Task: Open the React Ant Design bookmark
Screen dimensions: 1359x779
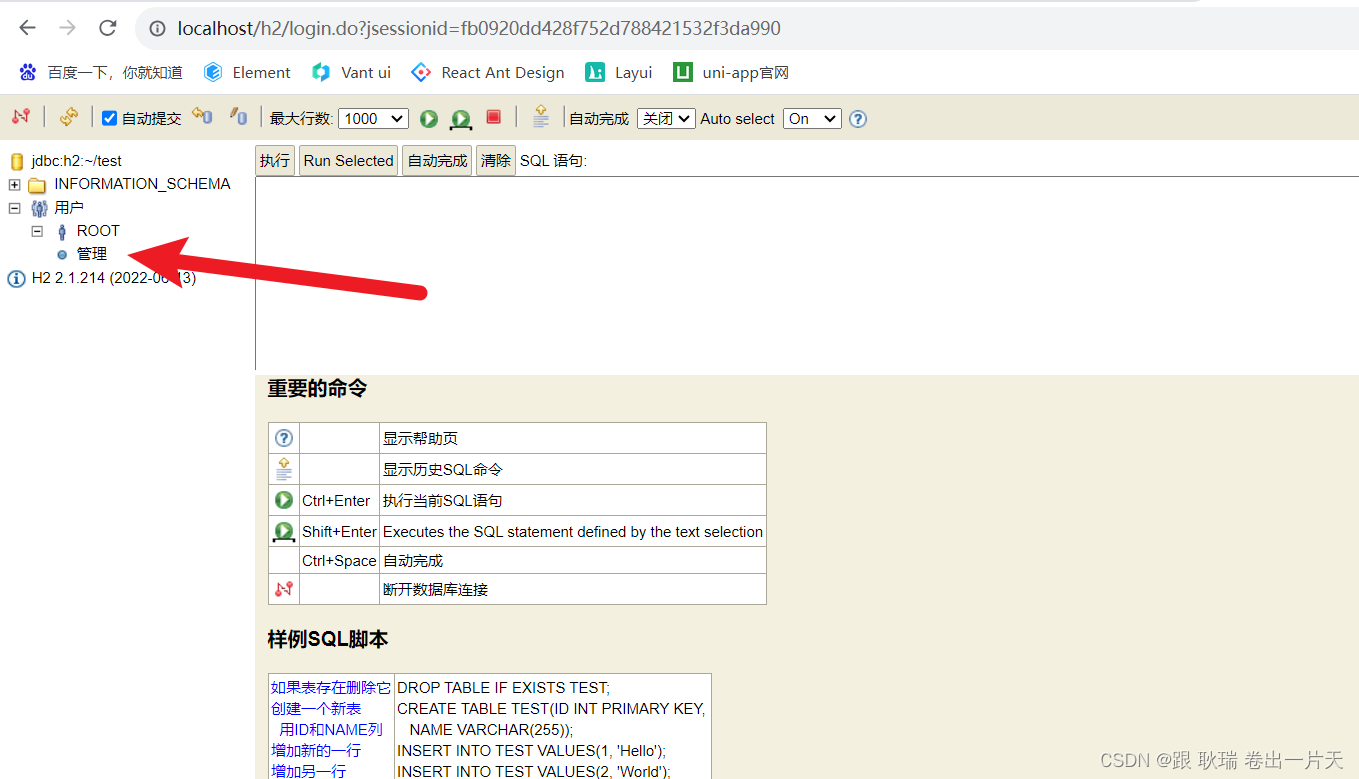Action: pos(488,72)
